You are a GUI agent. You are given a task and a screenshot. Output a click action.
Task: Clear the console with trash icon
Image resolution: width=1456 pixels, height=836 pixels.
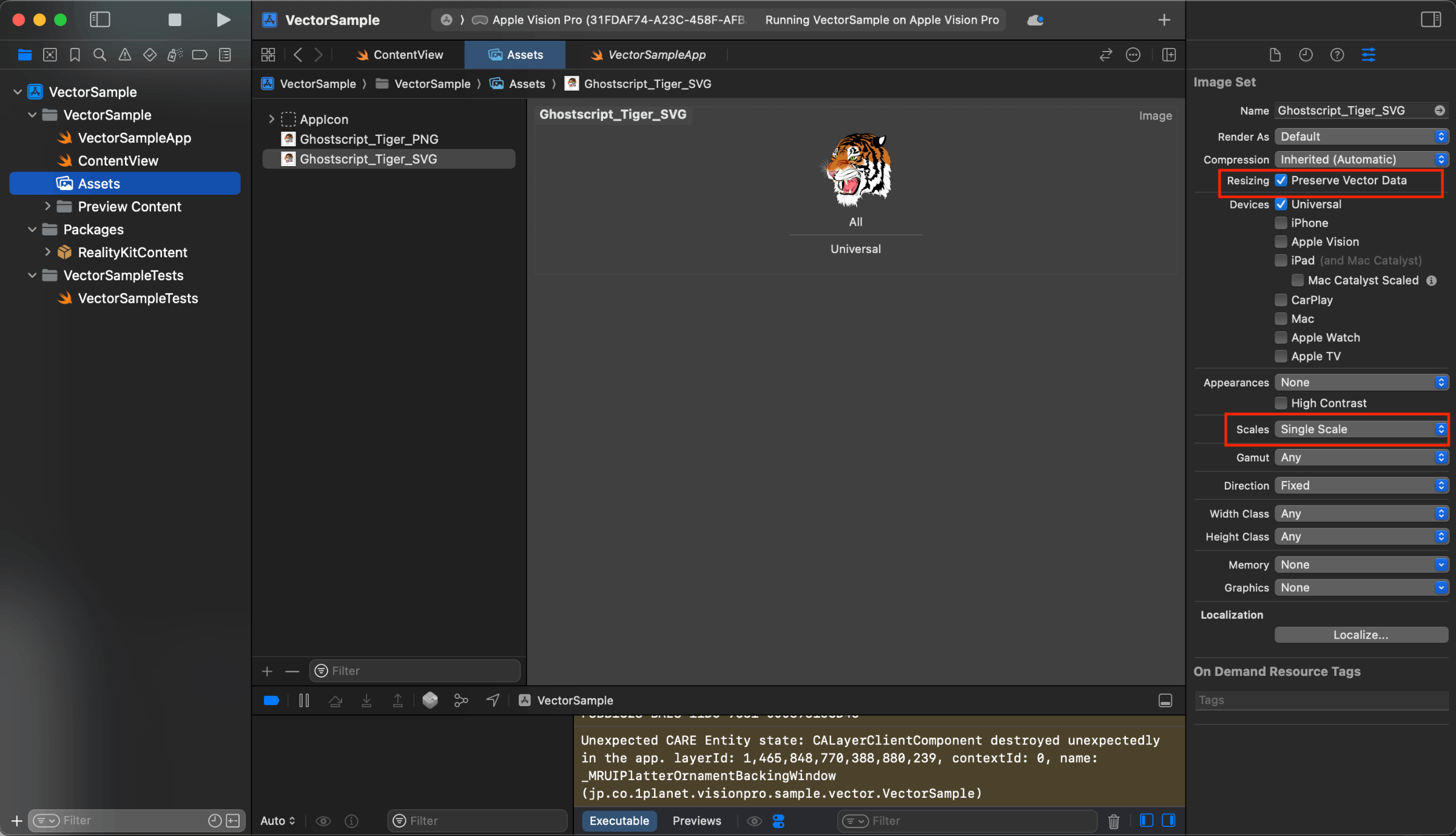coord(1114,821)
